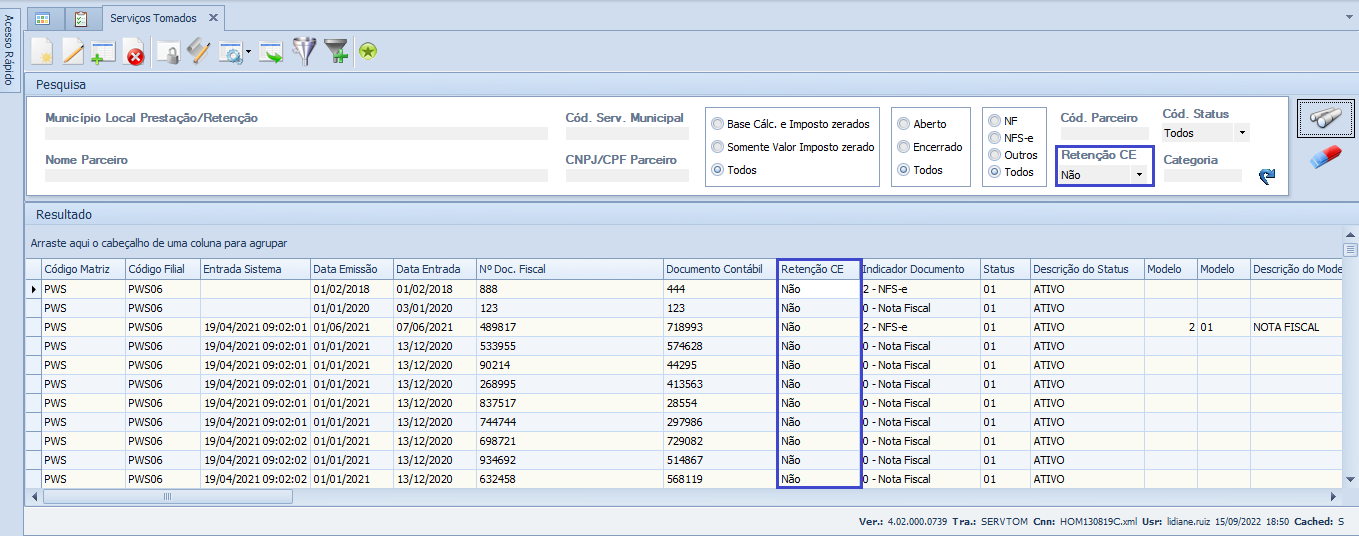Click the Município Local Prestação/Retenção input field

click(x=296, y=133)
